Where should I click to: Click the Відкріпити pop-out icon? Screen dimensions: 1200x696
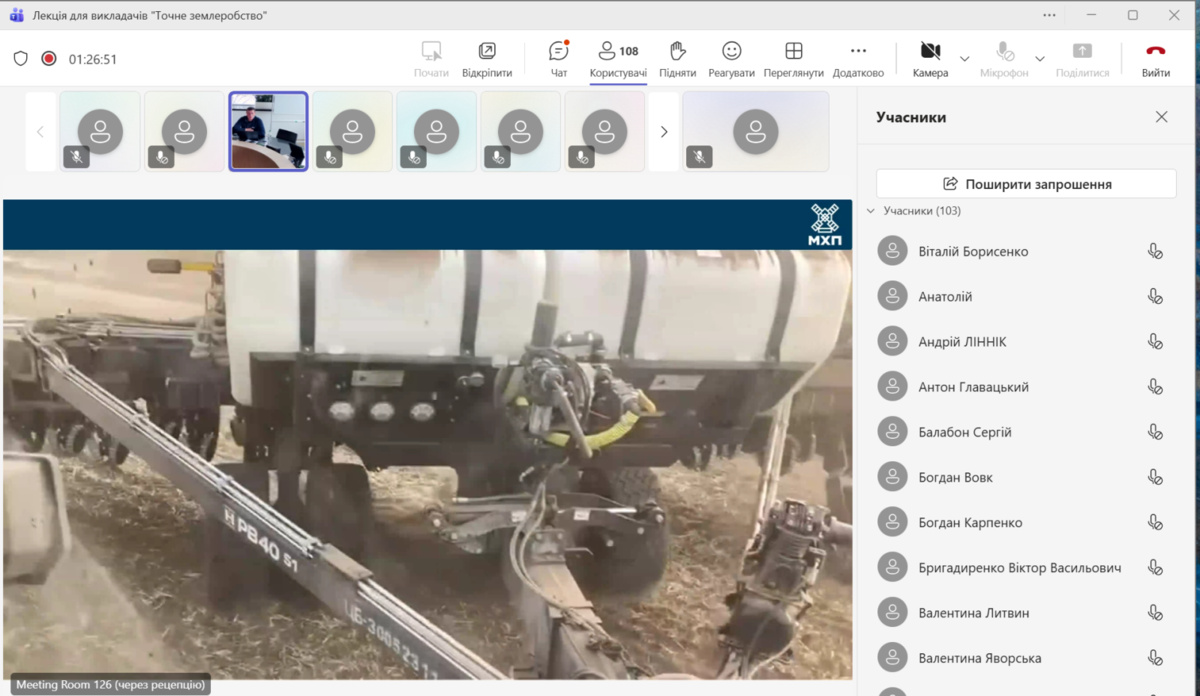487,58
